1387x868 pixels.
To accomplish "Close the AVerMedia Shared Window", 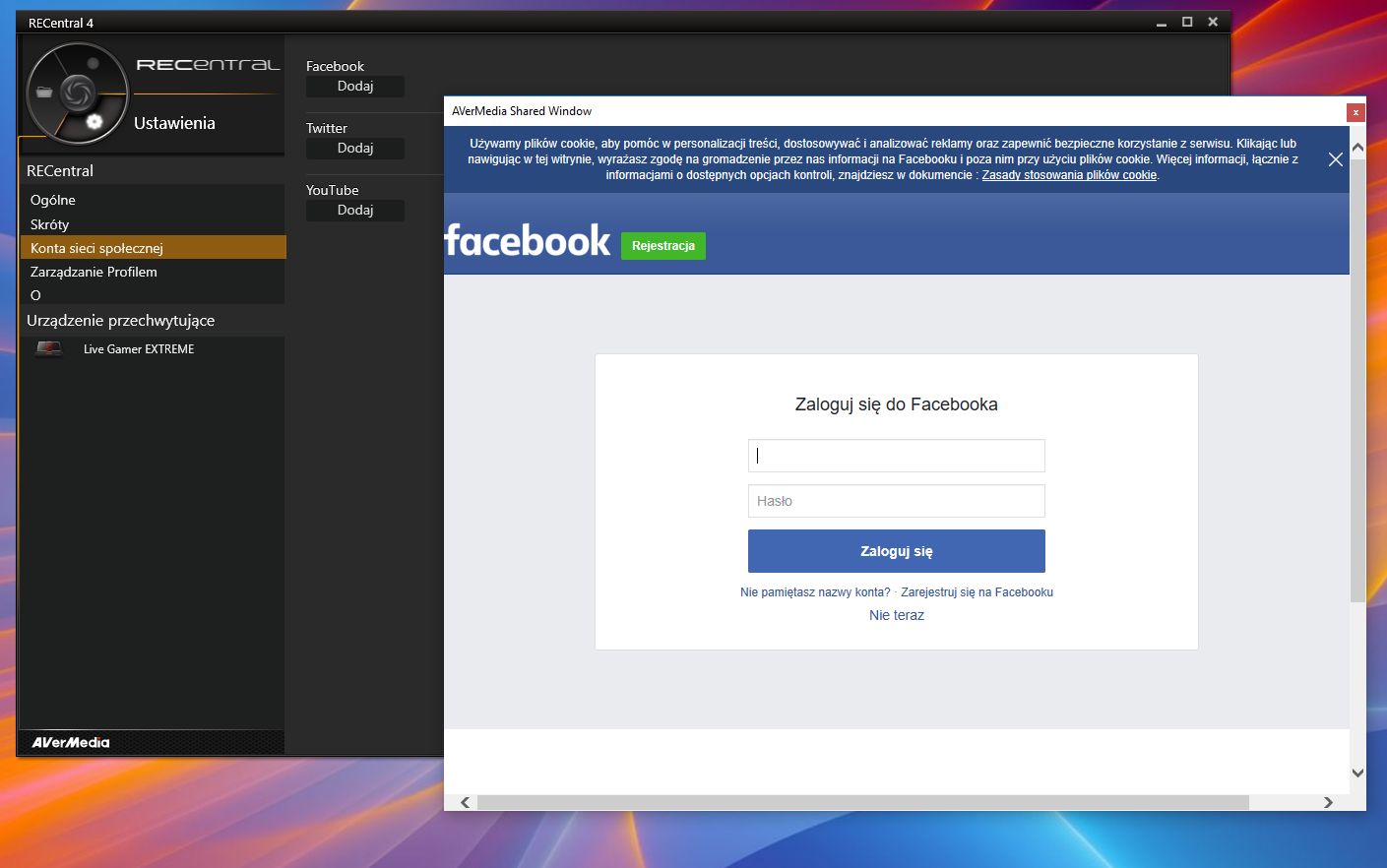I will (1355, 112).
